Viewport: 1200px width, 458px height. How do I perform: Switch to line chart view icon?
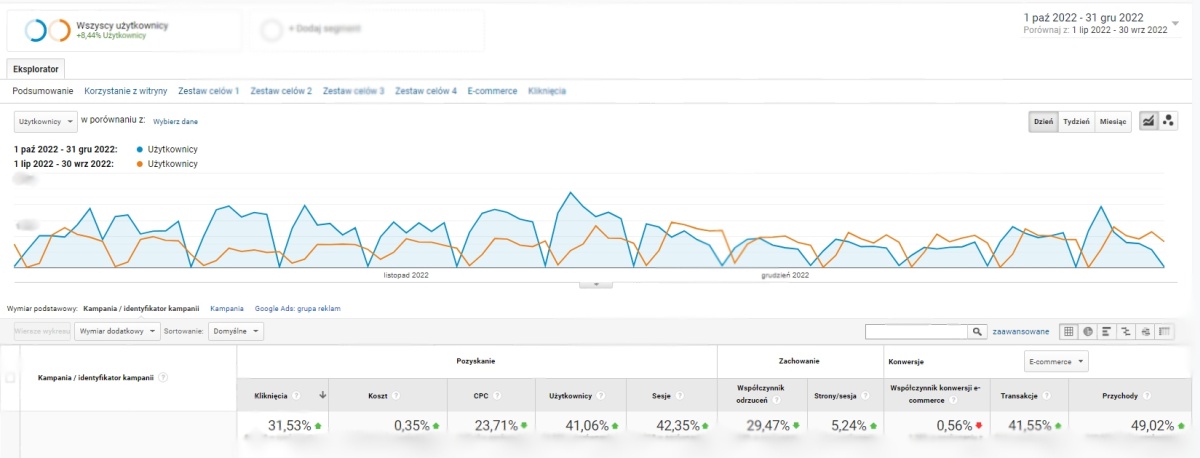(x=1148, y=121)
